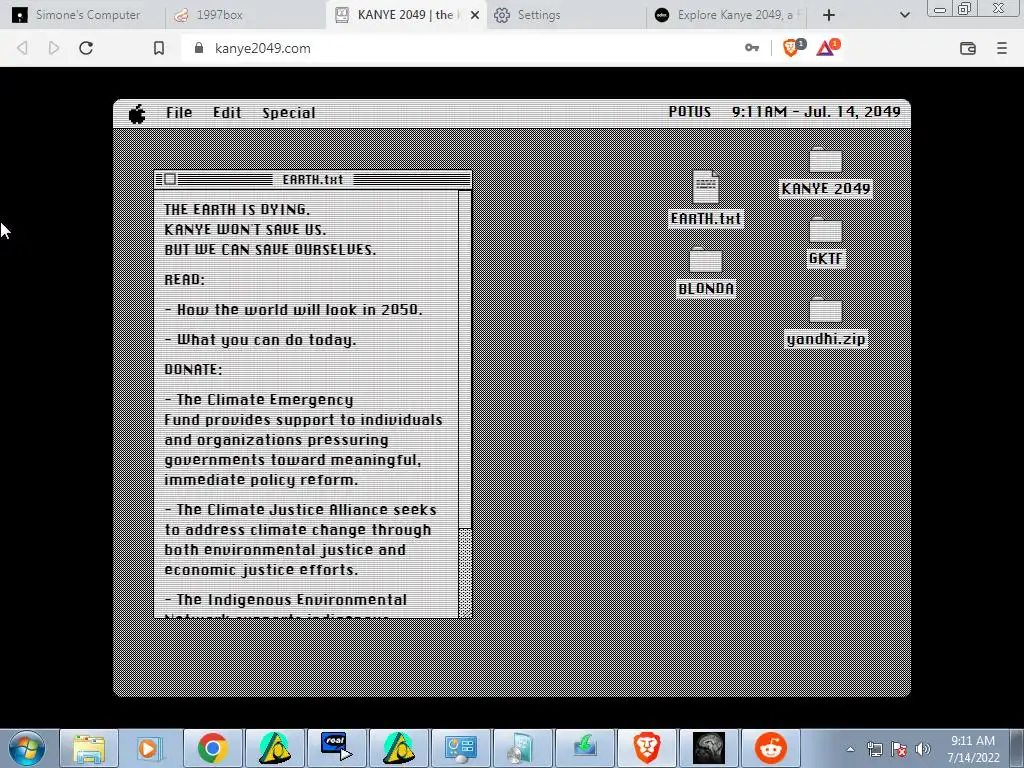
Task: Open the File menu
Action: [x=179, y=113]
